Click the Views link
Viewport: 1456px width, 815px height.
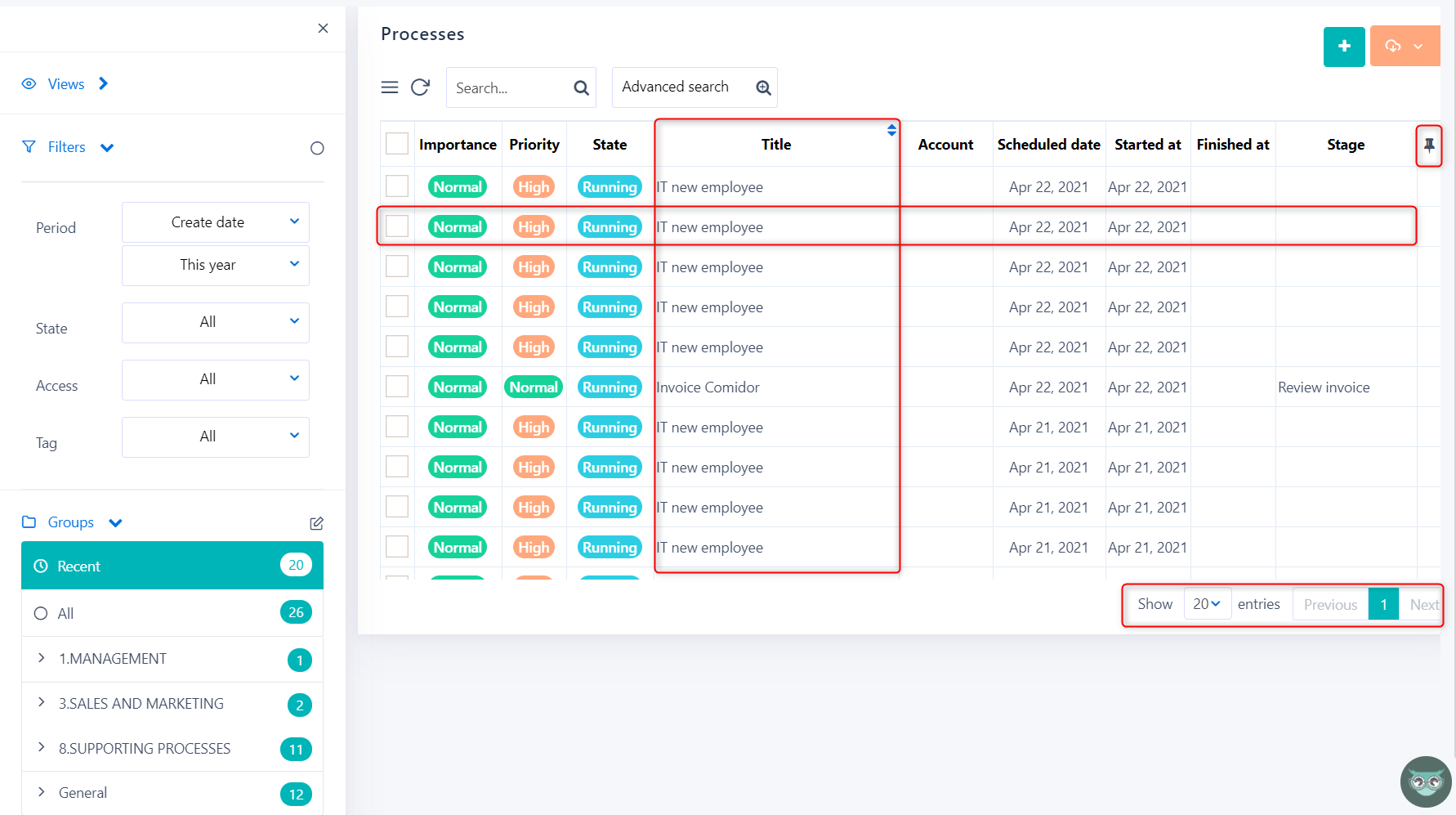click(66, 84)
